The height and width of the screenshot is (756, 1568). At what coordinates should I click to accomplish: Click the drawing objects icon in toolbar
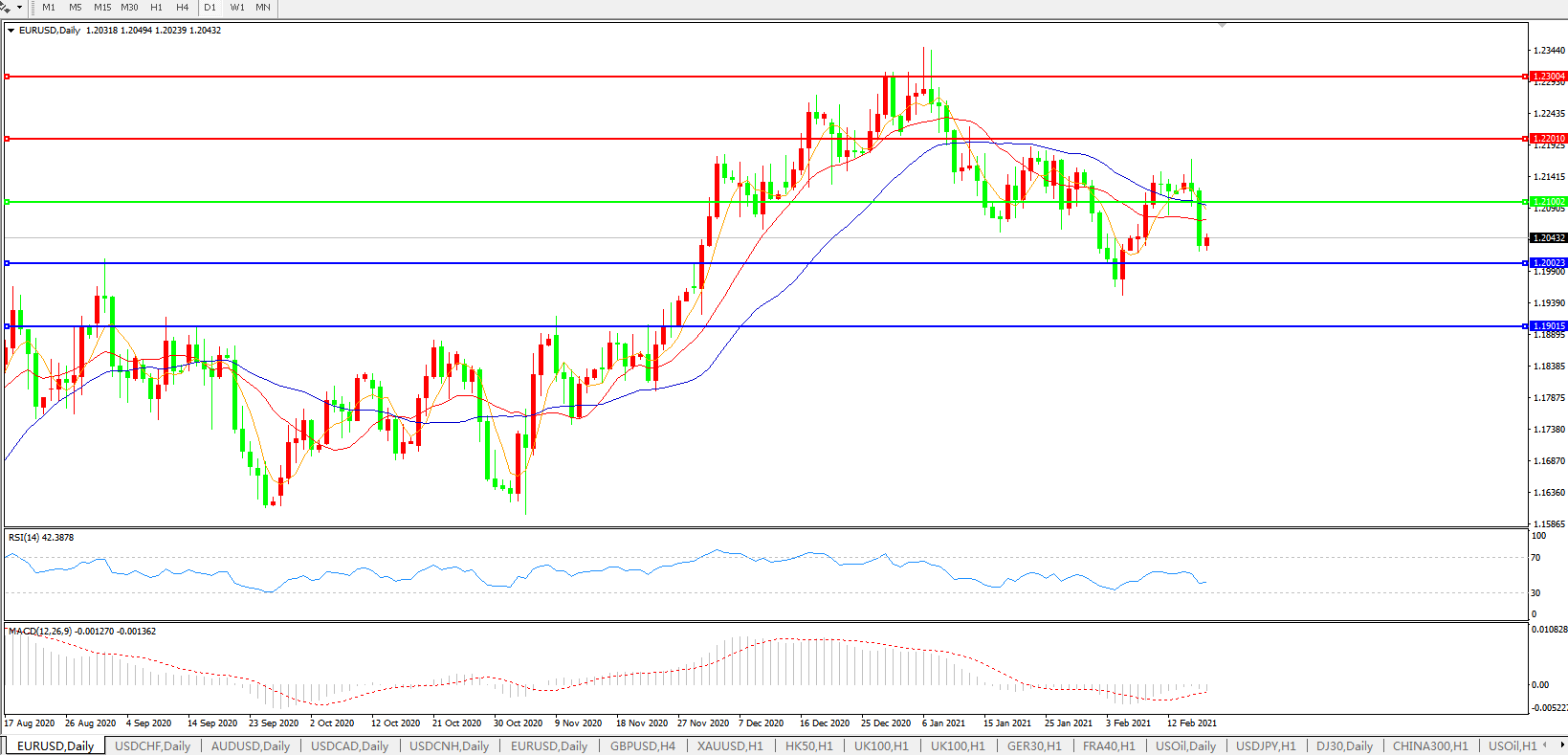[6, 7]
